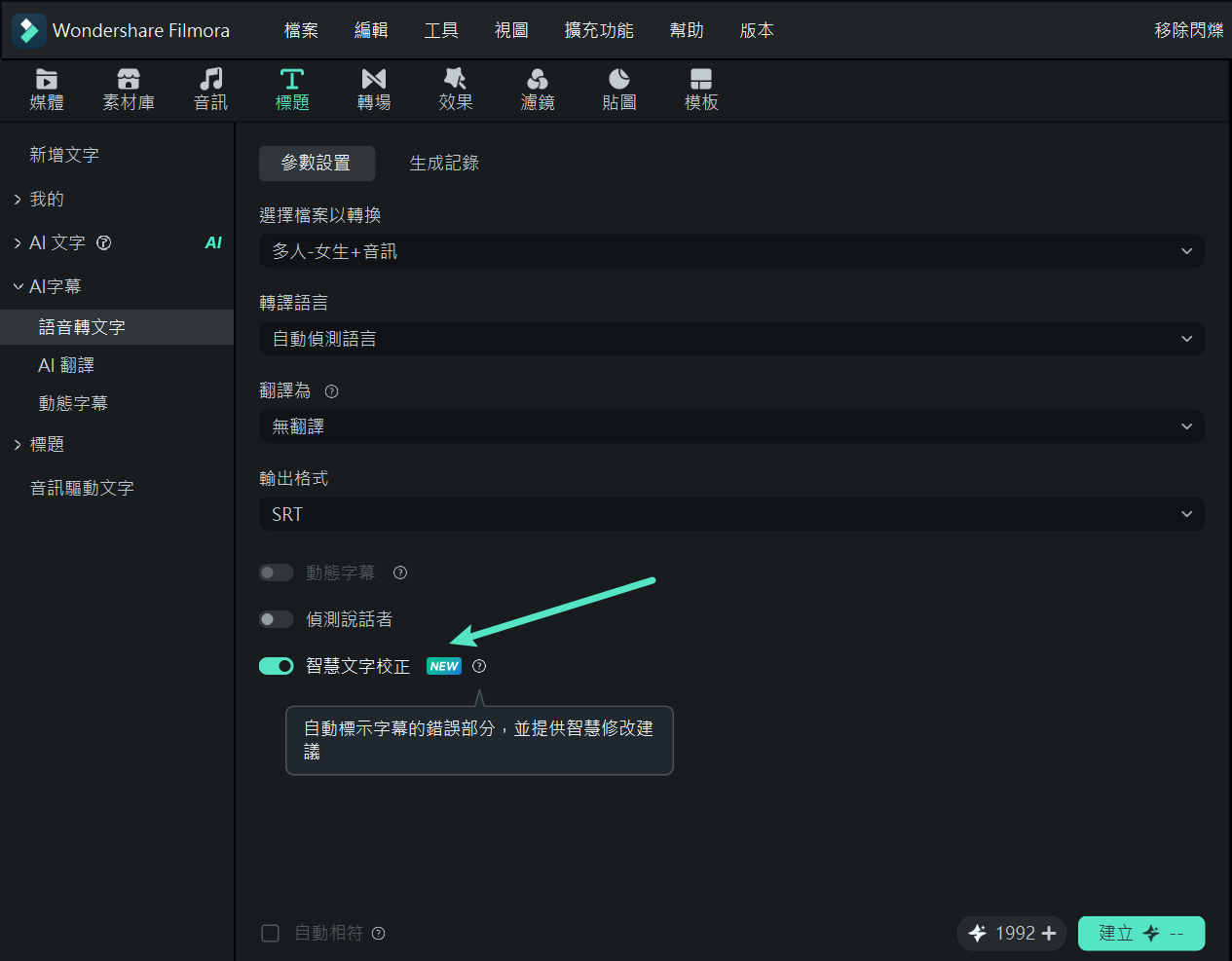This screenshot has width=1232, height=961.
Task: Select AI 翻譯 in the sidebar
Action: coord(66,365)
